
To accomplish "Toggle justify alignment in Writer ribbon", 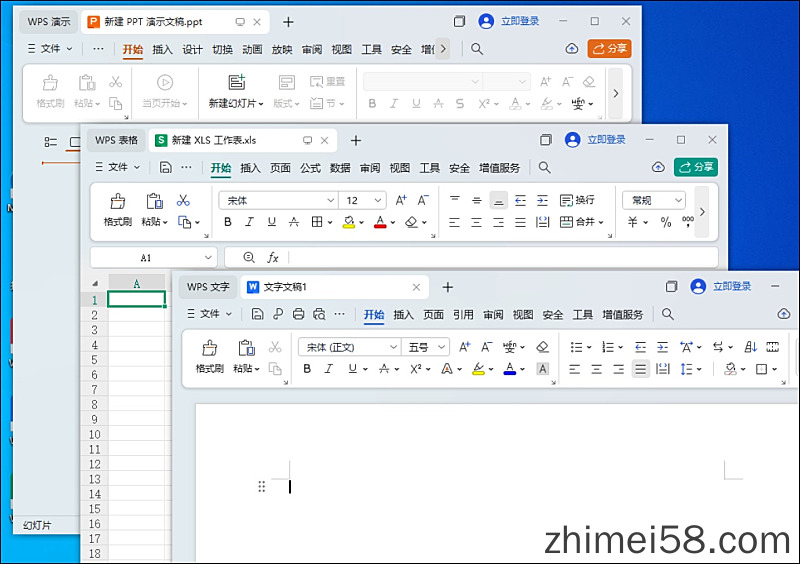I will point(640,369).
